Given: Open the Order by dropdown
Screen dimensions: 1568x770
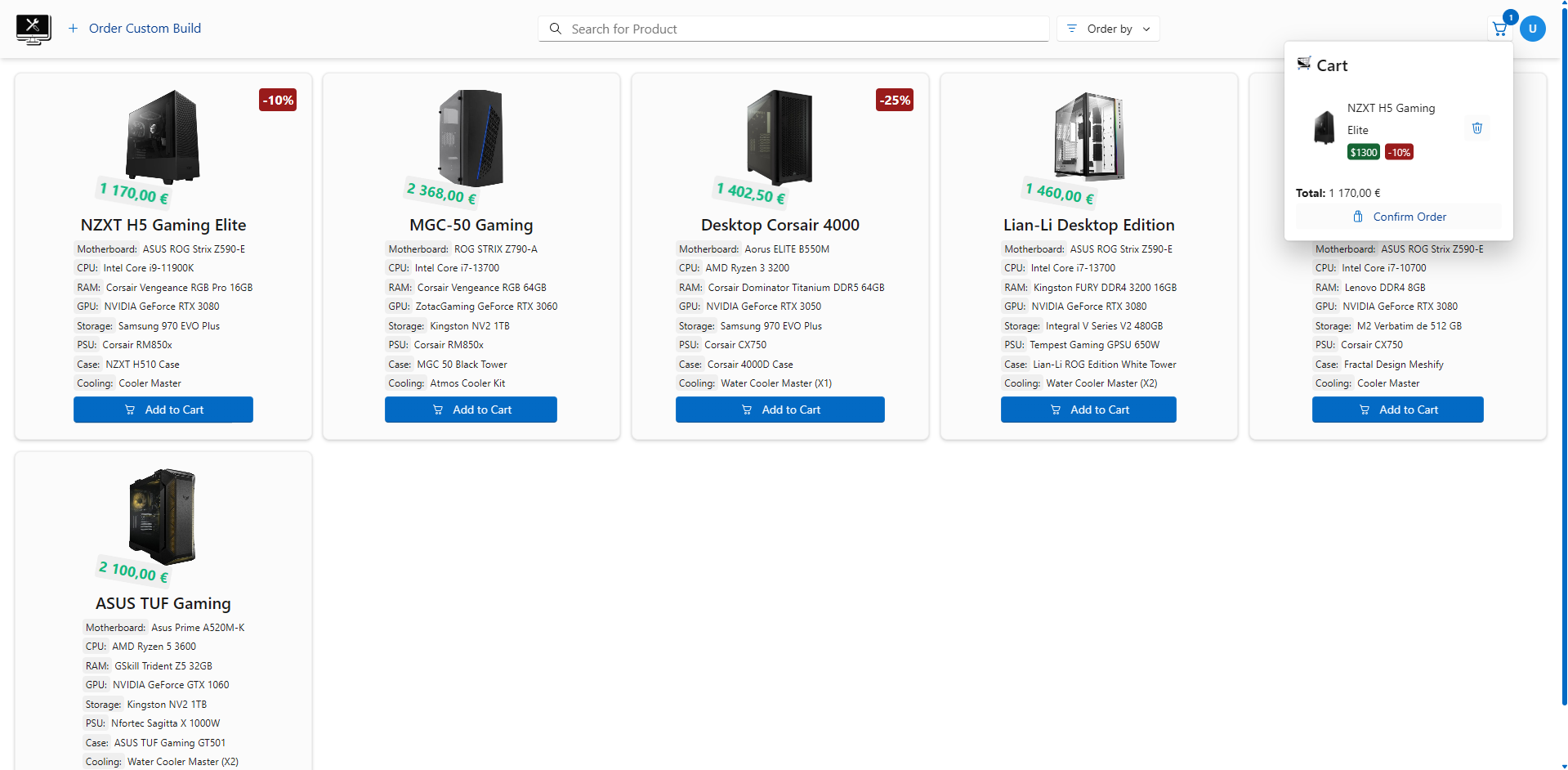Looking at the screenshot, I should coord(1108,29).
